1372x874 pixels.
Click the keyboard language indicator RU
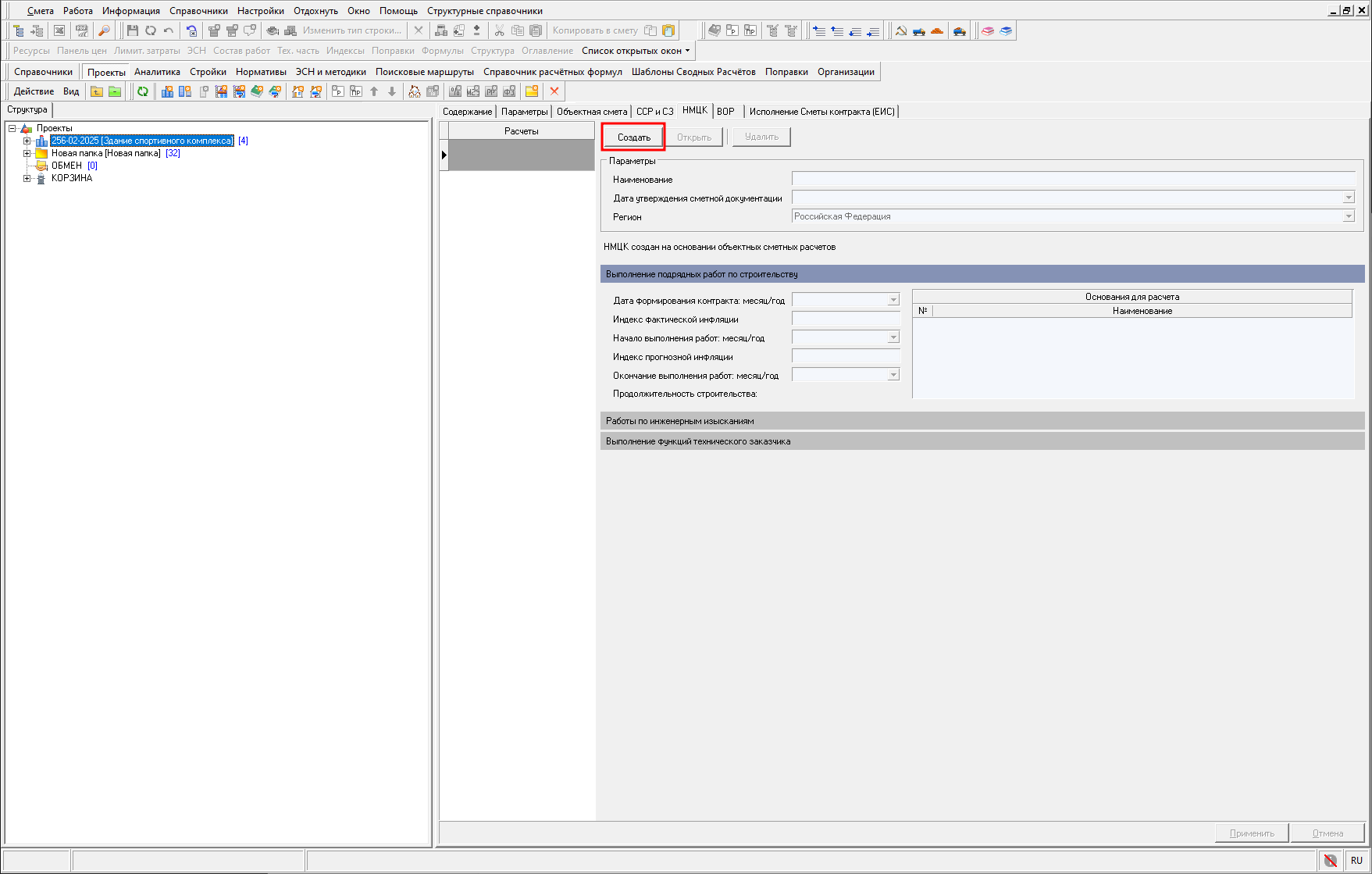[x=1356, y=860]
